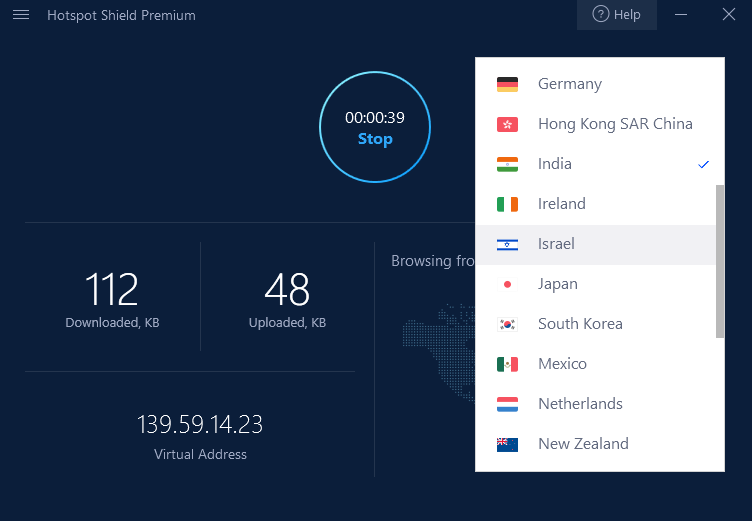Image resolution: width=752 pixels, height=521 pixels.
Task: Close the Hotspot Shield window
Action: pos(728,14)
